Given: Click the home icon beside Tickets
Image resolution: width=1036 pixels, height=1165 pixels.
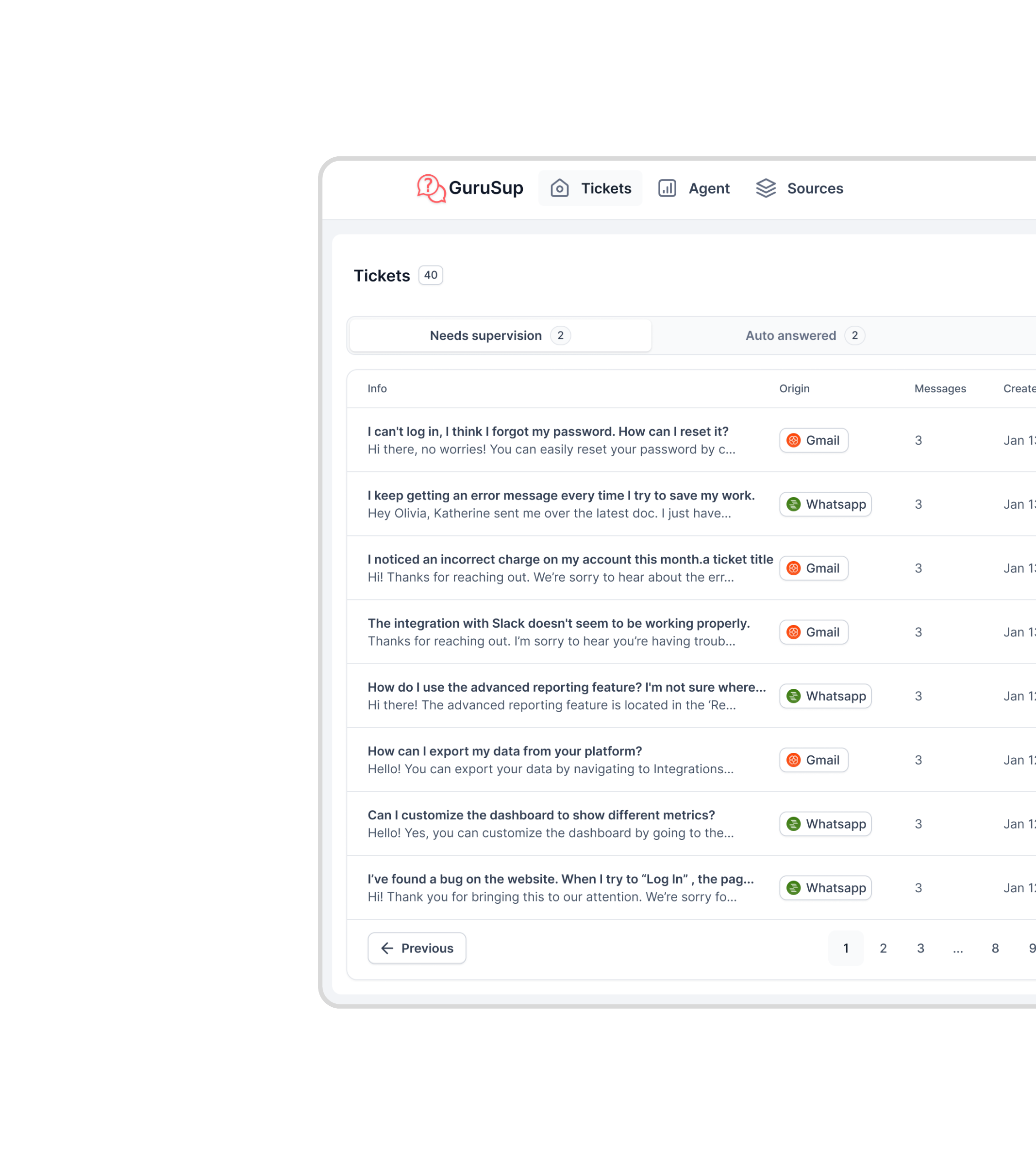Looking at the screenshot, I should pyautogui.click(x=559, y=188).
